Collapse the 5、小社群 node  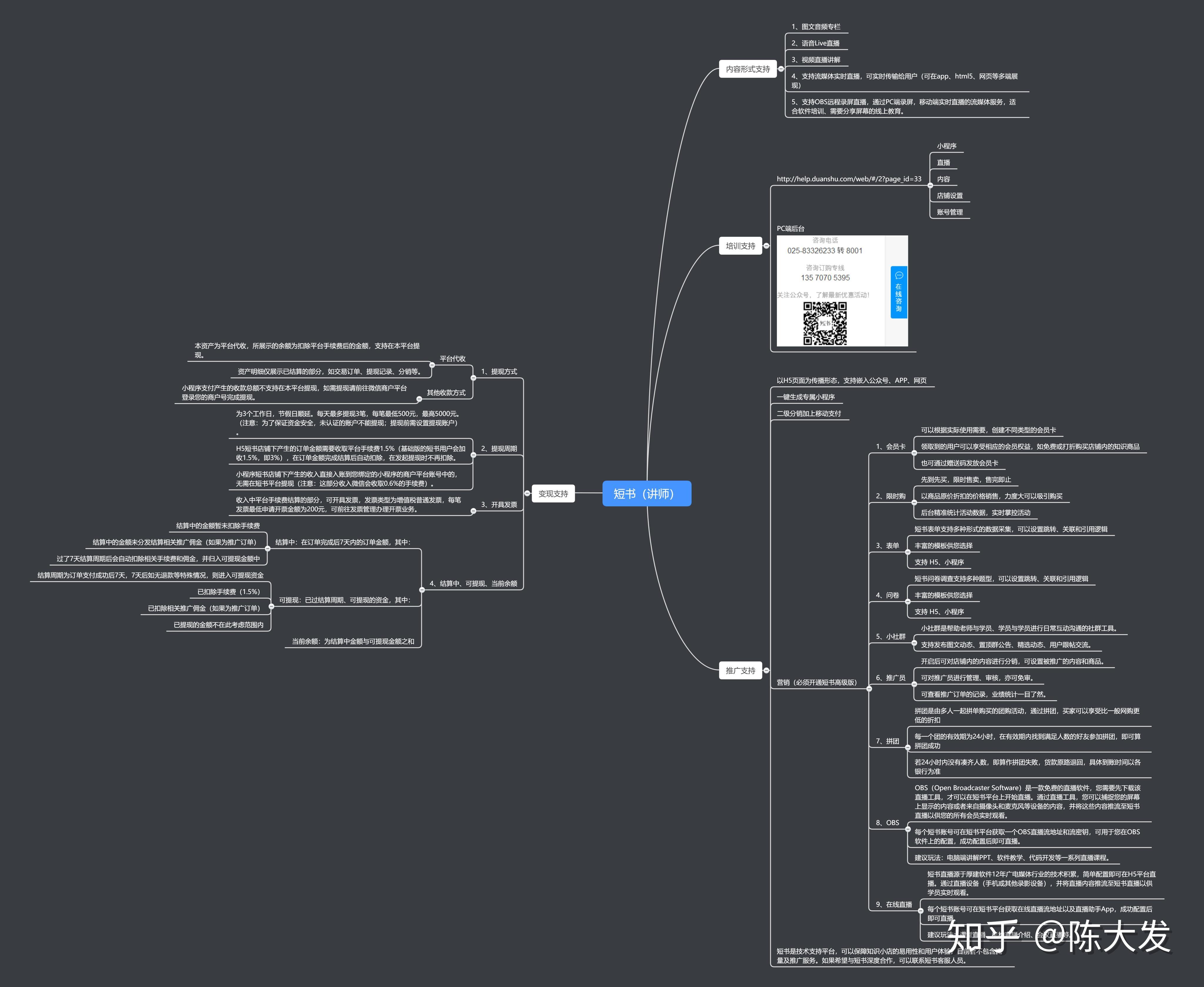pyautogui.click(x=914, y=643)
